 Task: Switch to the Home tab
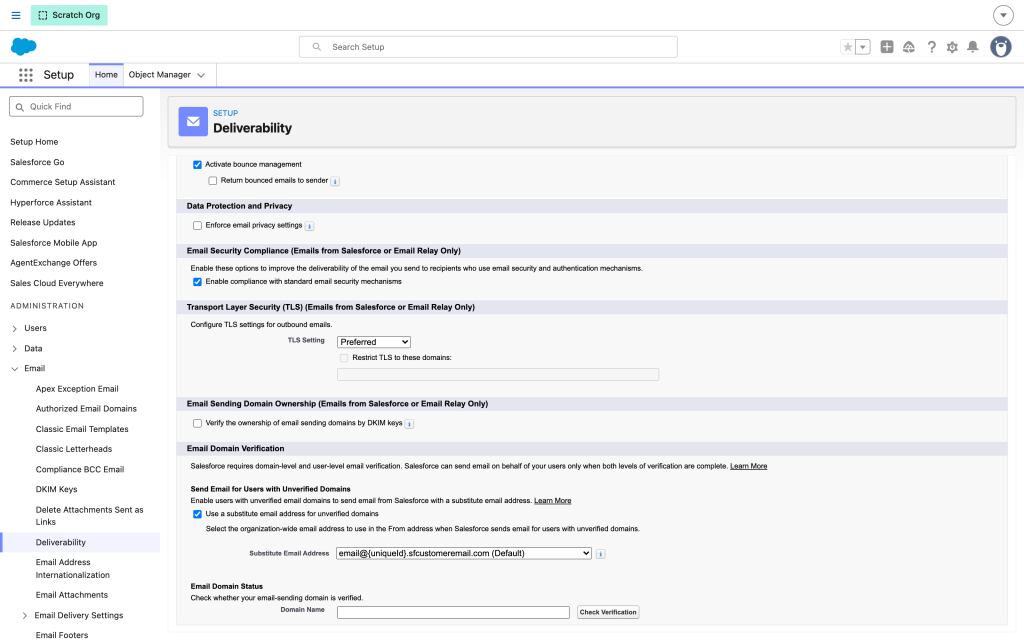tap(106, 75)
